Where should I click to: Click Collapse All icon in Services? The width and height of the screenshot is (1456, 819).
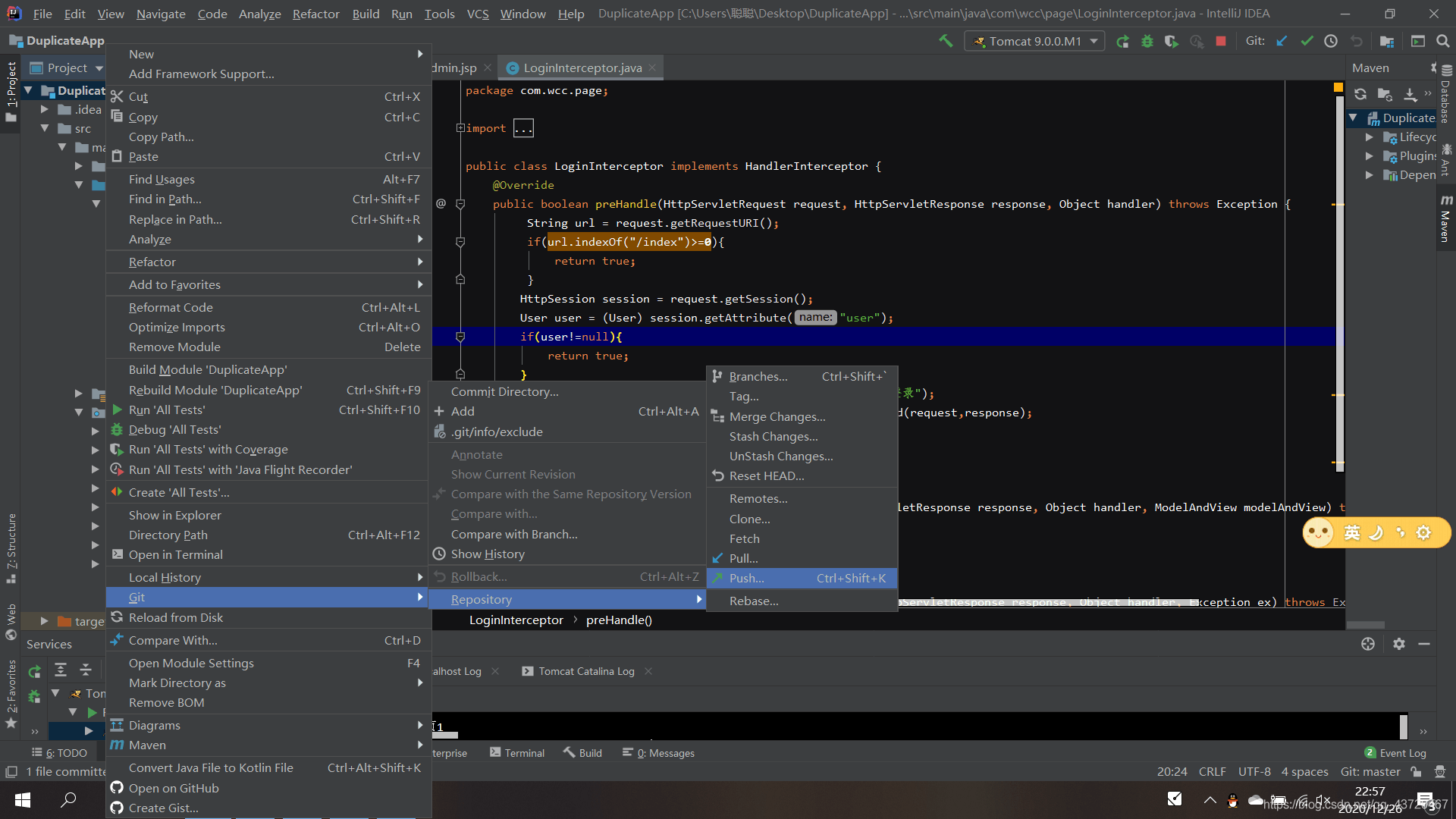86,670
